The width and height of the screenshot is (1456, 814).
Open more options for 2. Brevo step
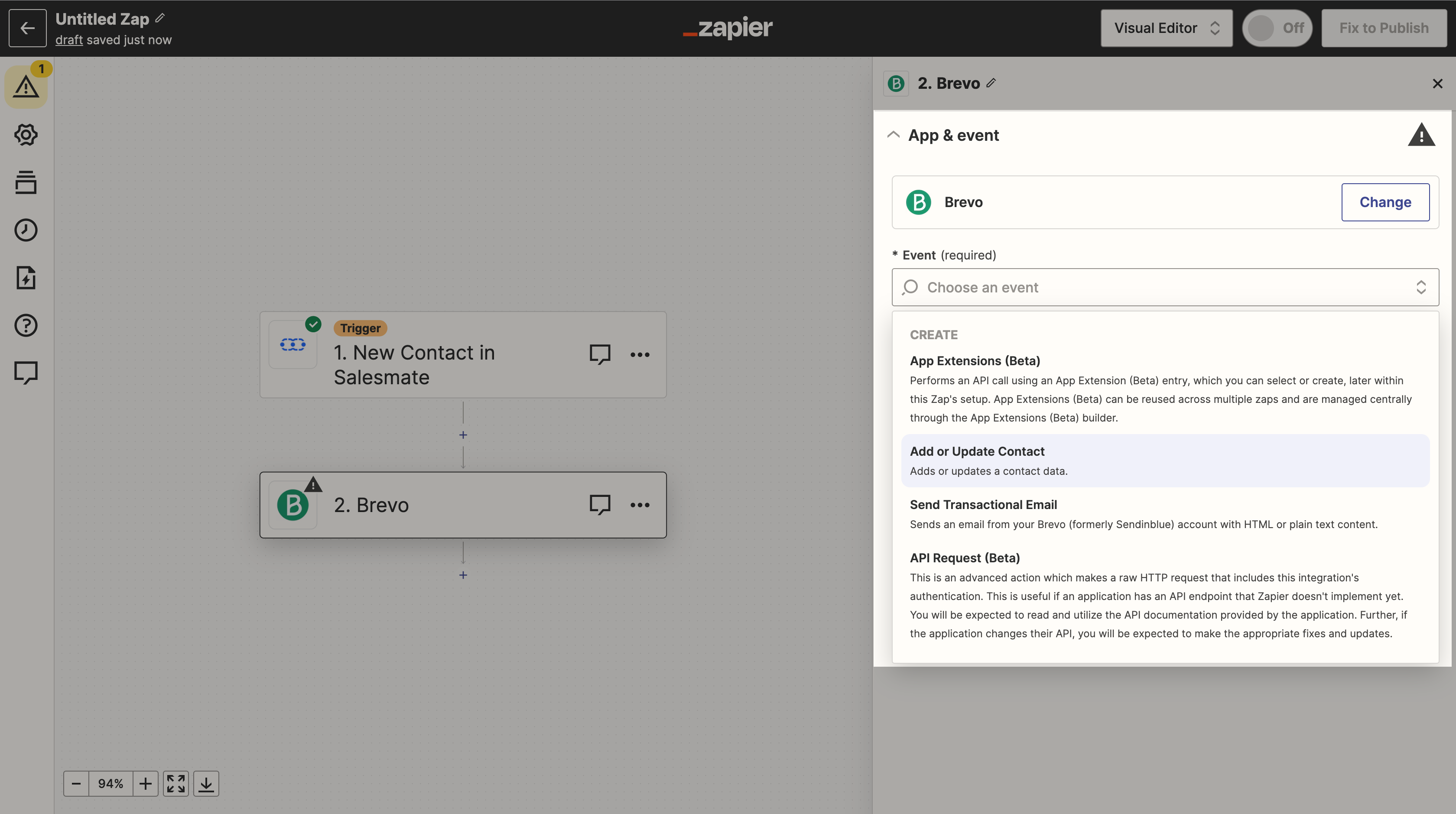click(640, 504)
